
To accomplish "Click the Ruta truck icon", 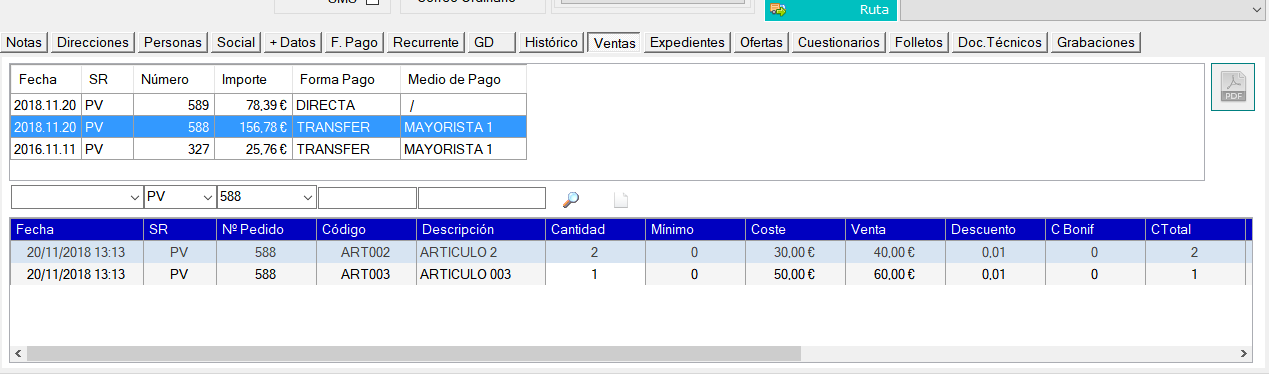I will coord(778,9).
